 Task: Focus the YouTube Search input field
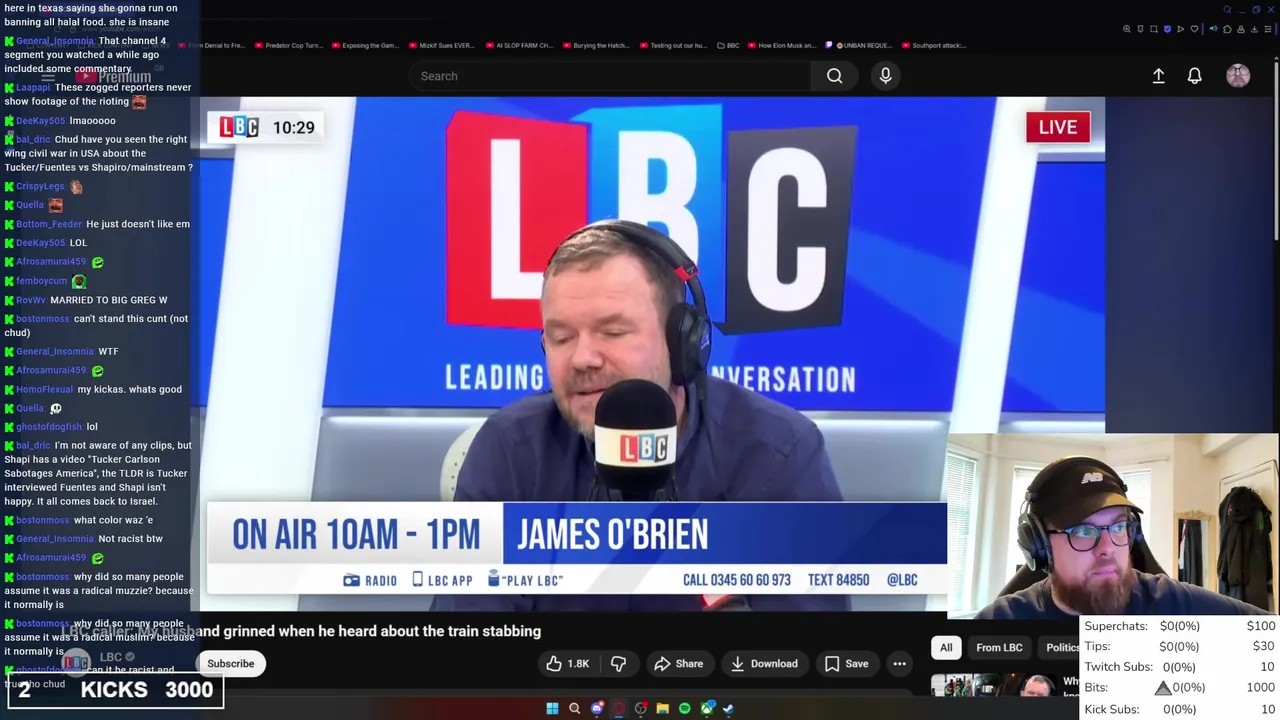(x=610, y=76)
